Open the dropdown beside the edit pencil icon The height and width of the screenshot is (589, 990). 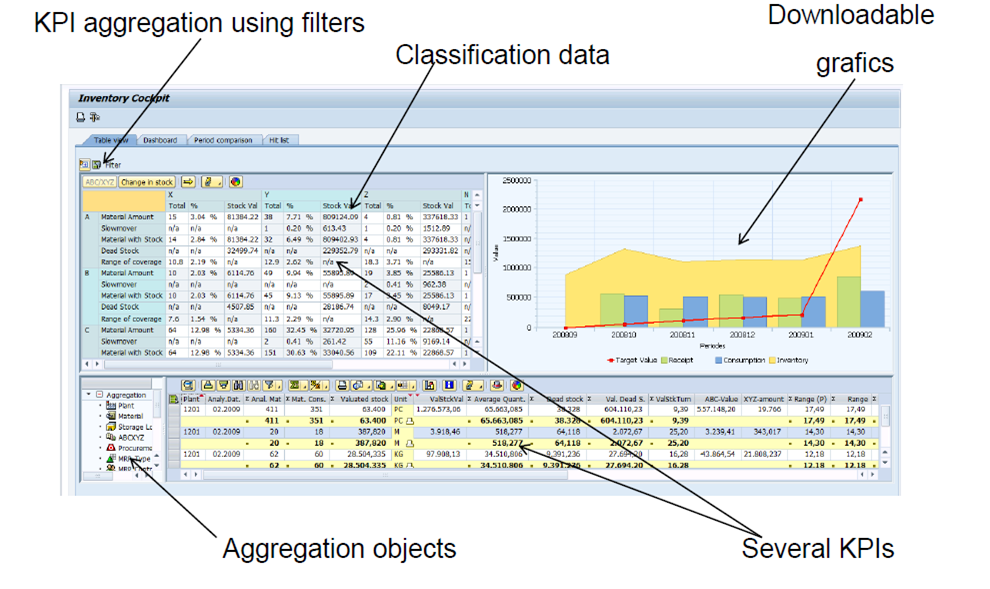coord(220,183)
